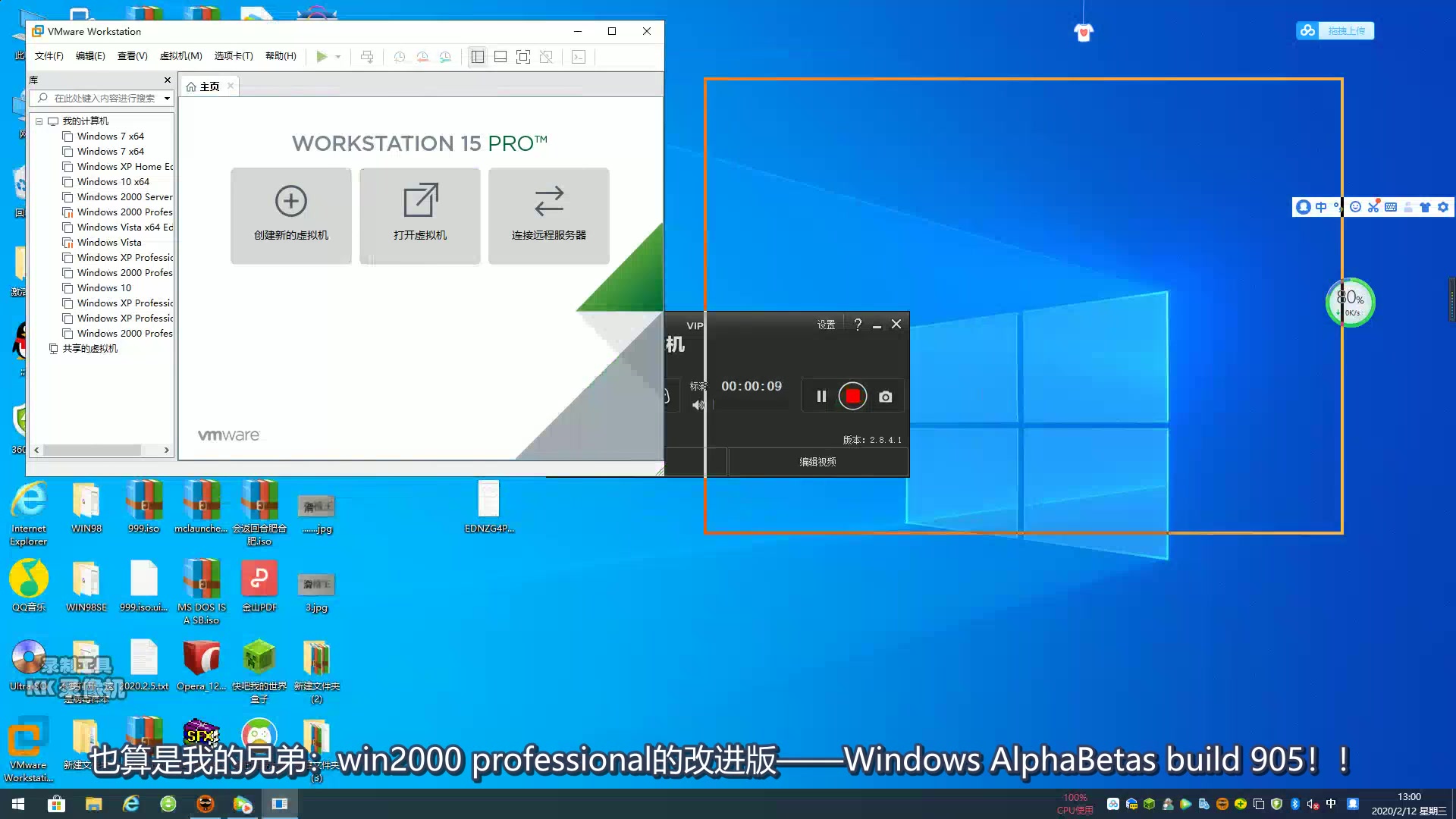Open 设置 in the recorder window
Image resolution: width=1456 pixels, height=819 pixels.
825,323
